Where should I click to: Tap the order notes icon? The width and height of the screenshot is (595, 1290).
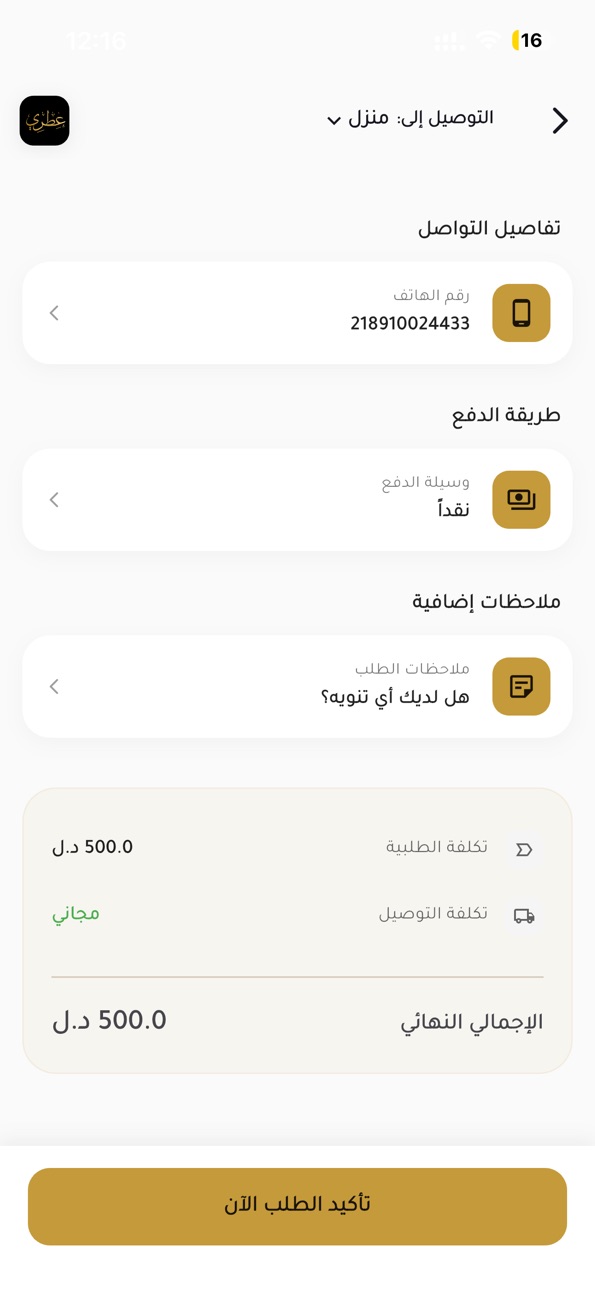(x=521, y=686)
